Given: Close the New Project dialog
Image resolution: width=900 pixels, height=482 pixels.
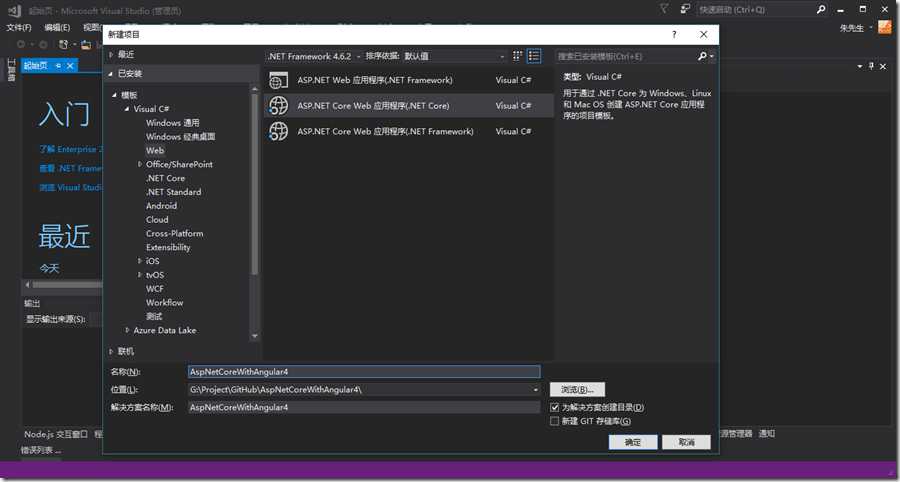Looking at the screenshot, I should [x=703, y=34].
